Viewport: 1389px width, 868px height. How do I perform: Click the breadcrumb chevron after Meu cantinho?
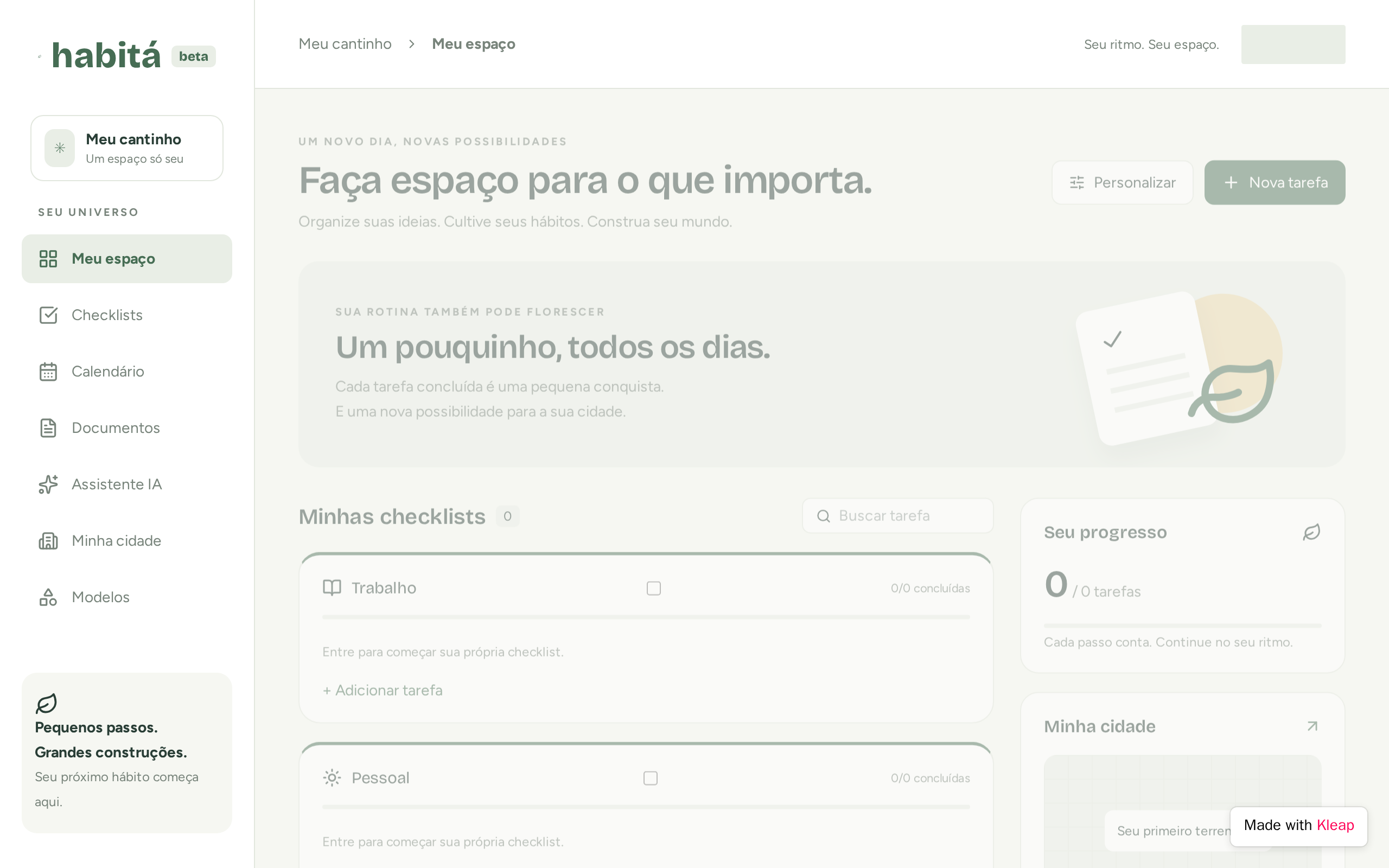[x=411, y=44]
